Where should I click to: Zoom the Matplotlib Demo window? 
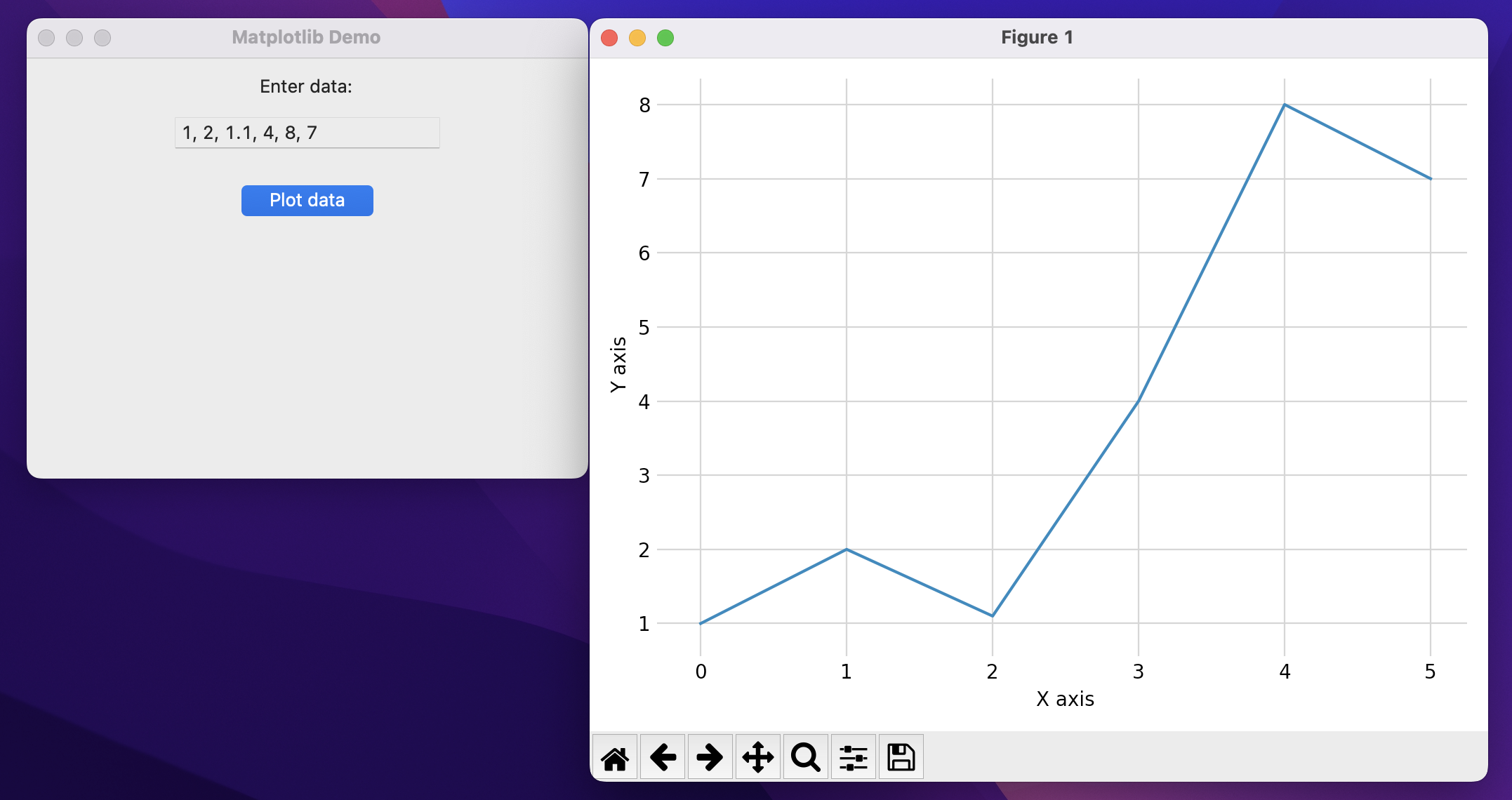[x=102, y=38]
